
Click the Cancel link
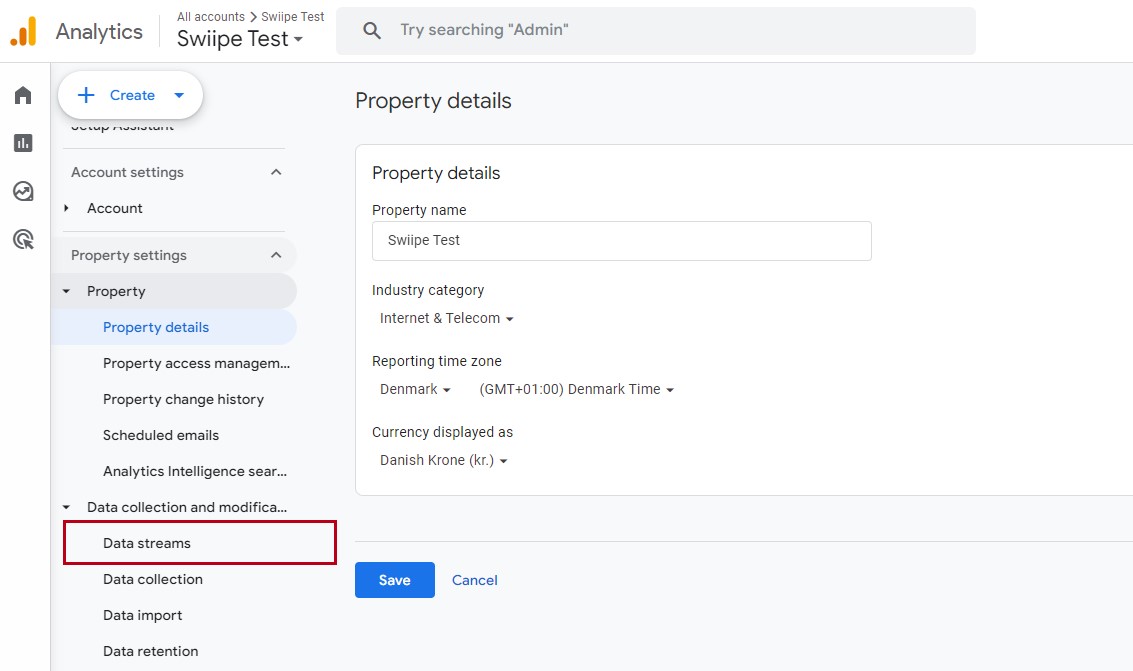[474, 580]
